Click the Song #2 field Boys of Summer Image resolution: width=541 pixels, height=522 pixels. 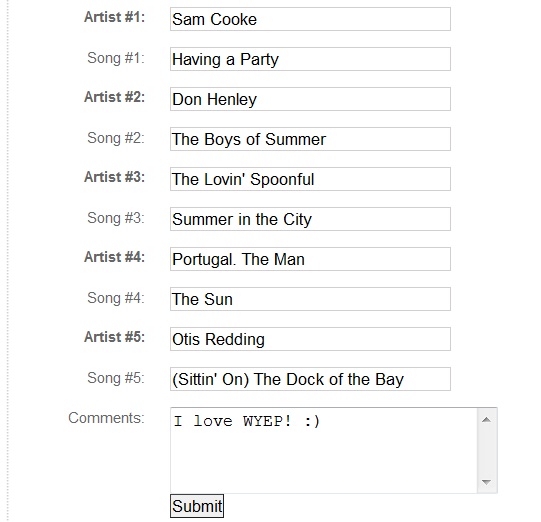[310, 139]
